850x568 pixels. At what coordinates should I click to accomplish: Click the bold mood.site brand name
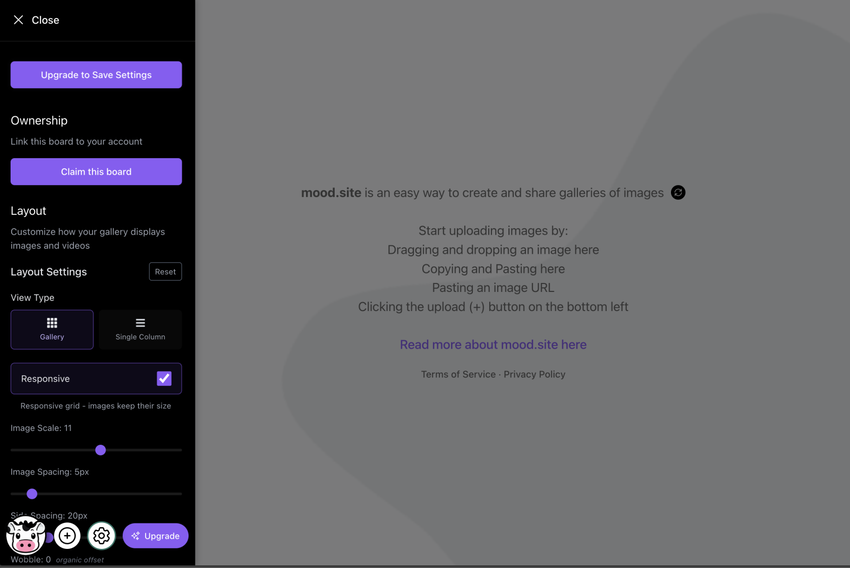coord(331,193)
